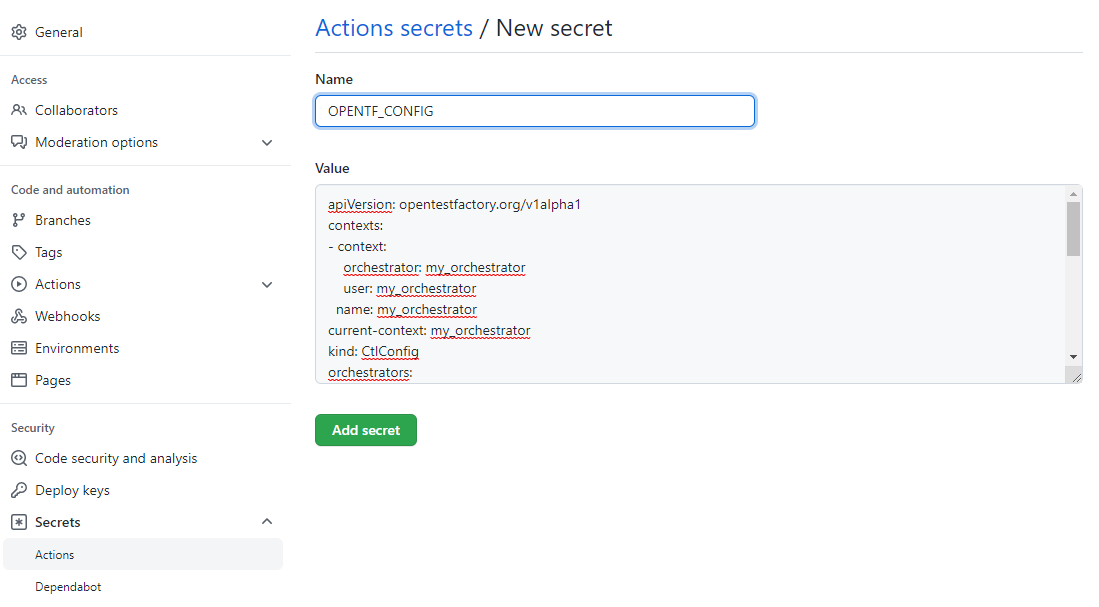Viewport: 1099px width, 607px height.
Task: Click the 'Access' section heading
Action: [x=29, y=80]
